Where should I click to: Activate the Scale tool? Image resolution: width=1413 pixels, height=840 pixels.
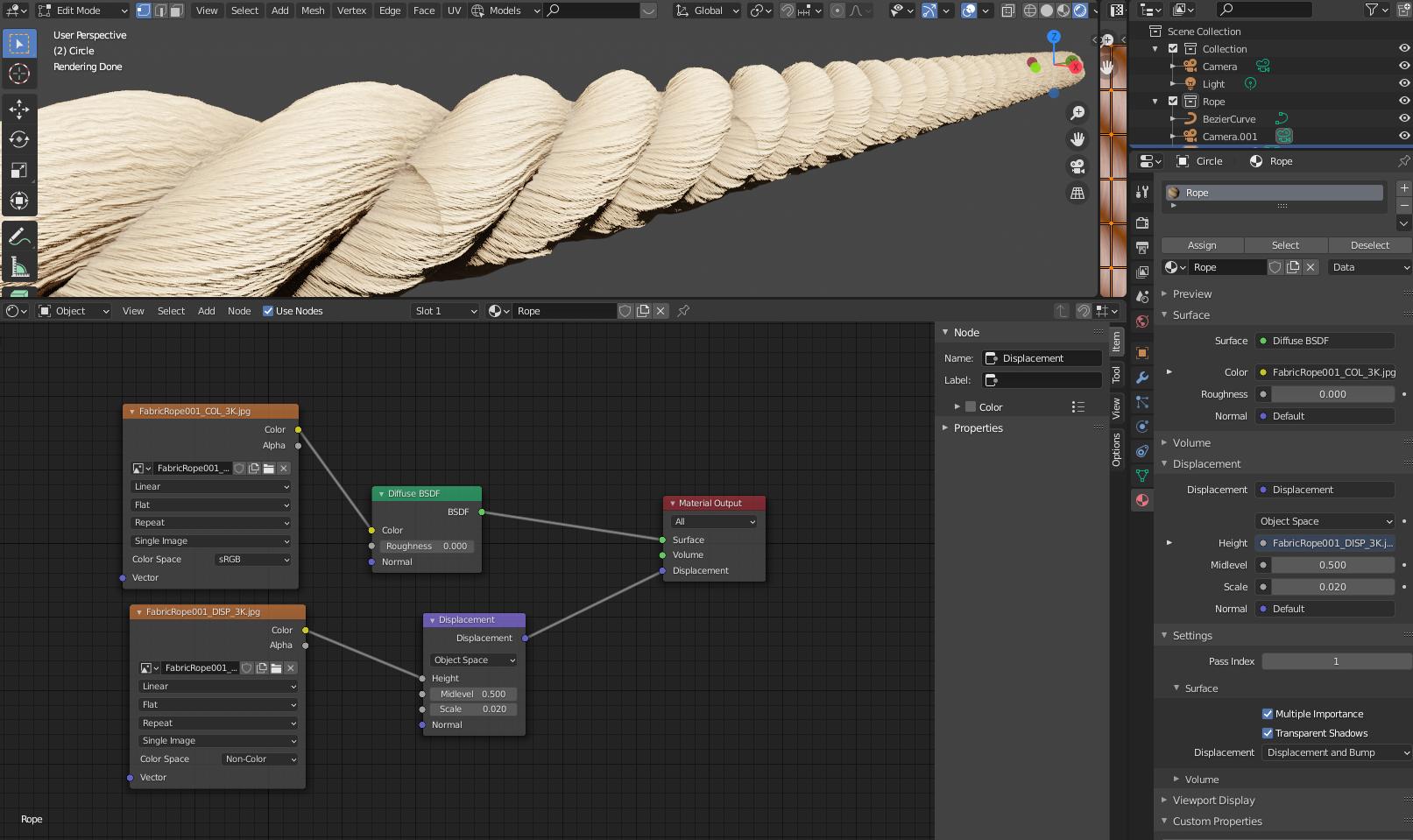(x=19, y=170)
